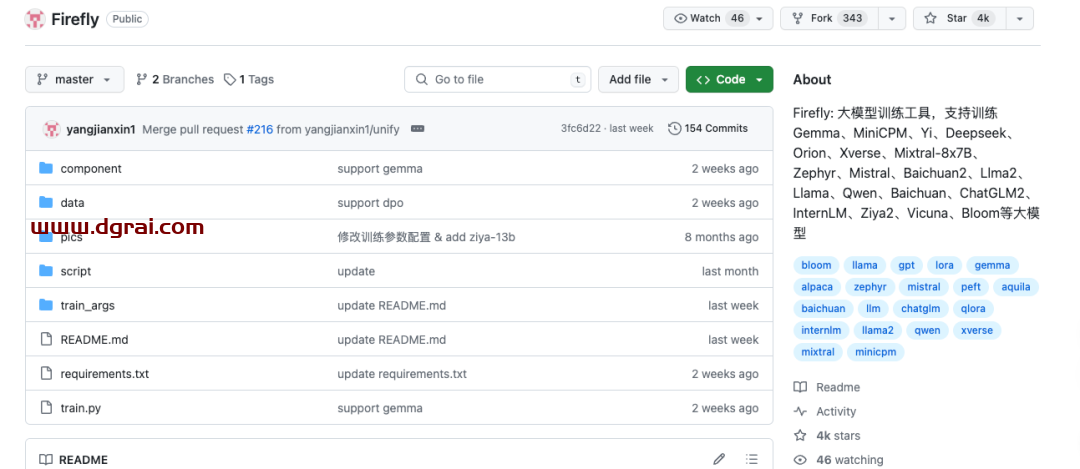This screenshot has height=469, width=1080.
Task: Select the minicpm topic tag
Action: click(x=875, y=352)
